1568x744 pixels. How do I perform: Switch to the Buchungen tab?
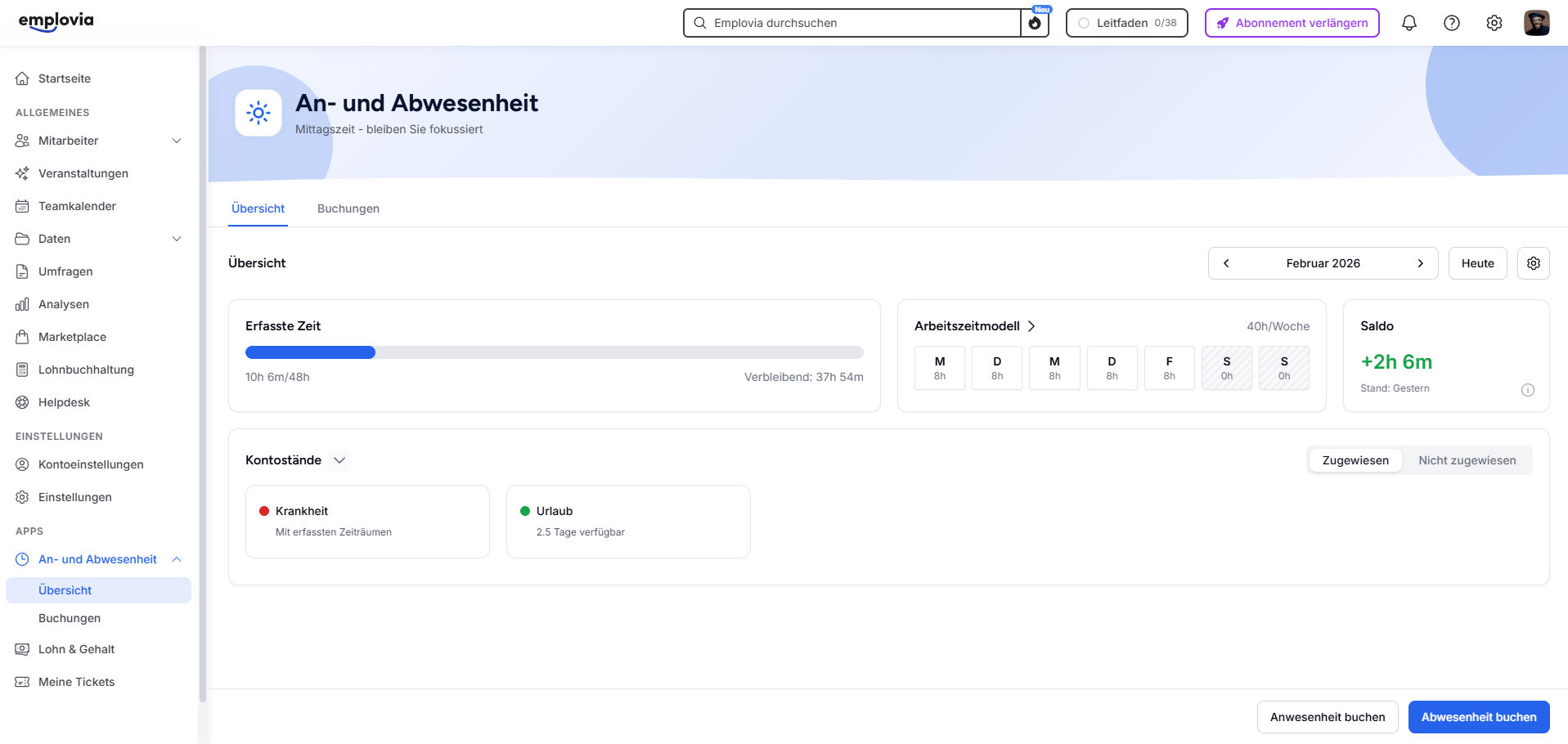(x=348, y=208)
